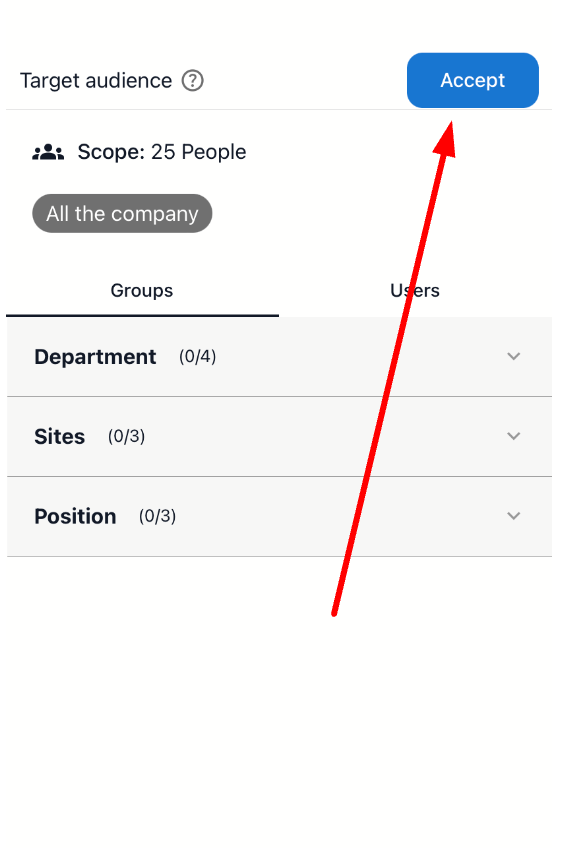
Task: Click the bold Sites label
Action: point(59,436)
